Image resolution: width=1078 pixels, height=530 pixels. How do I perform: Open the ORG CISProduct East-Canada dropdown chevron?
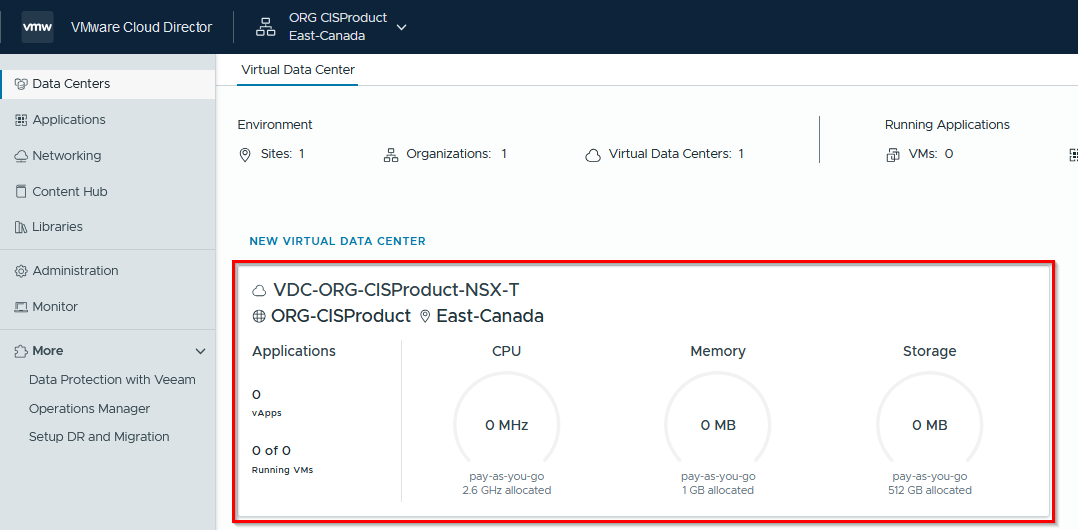[402, 27]
